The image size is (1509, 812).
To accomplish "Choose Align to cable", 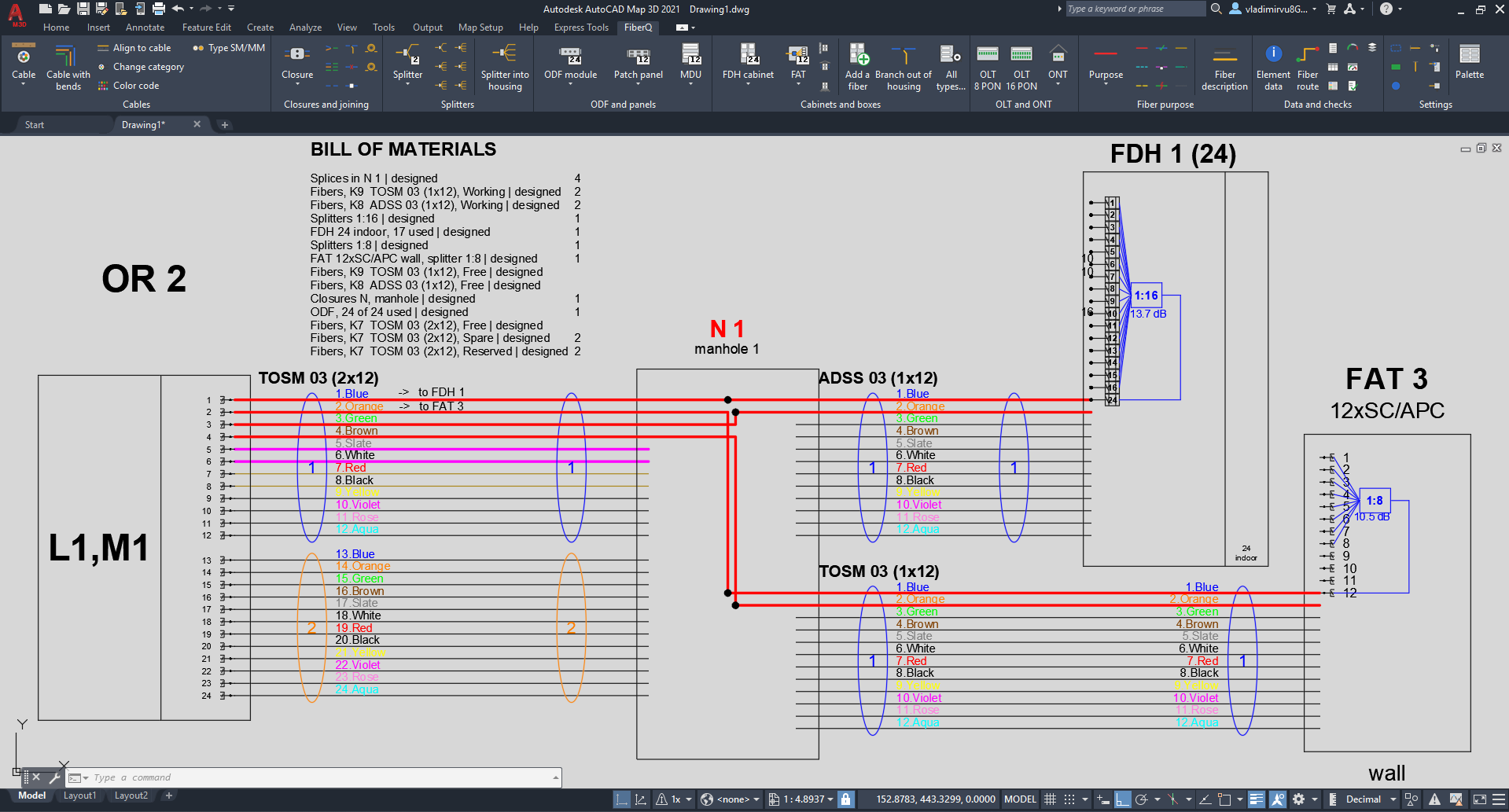I will click(x=134, y=48).
